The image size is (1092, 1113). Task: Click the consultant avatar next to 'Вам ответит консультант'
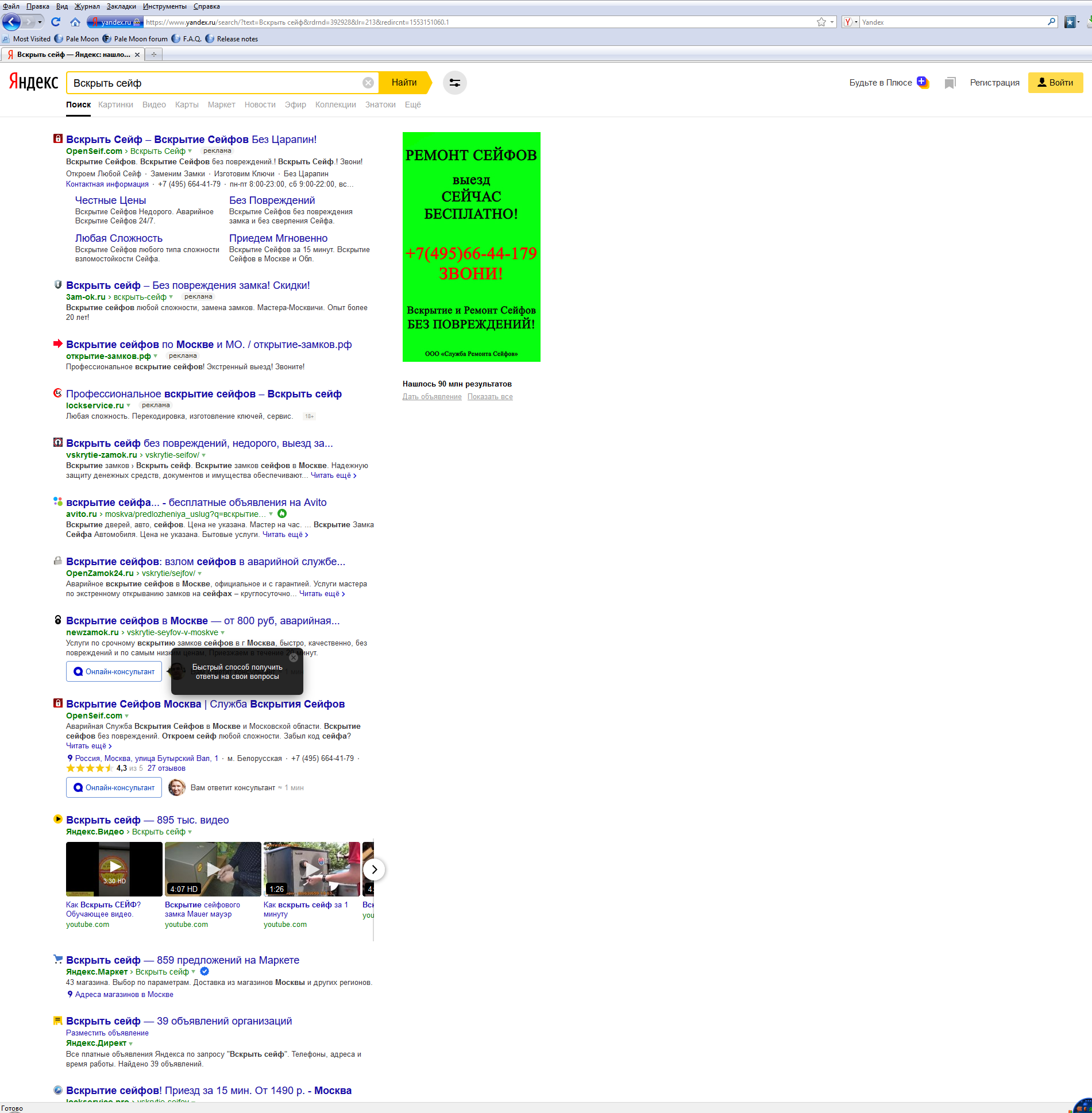(177, 787)
